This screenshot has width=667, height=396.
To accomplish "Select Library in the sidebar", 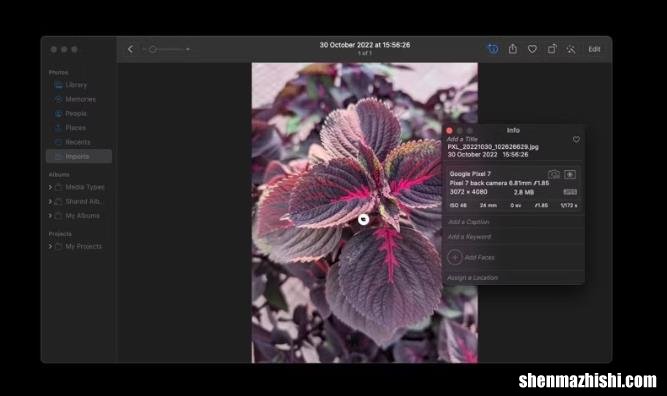I will tap(76, 85).
